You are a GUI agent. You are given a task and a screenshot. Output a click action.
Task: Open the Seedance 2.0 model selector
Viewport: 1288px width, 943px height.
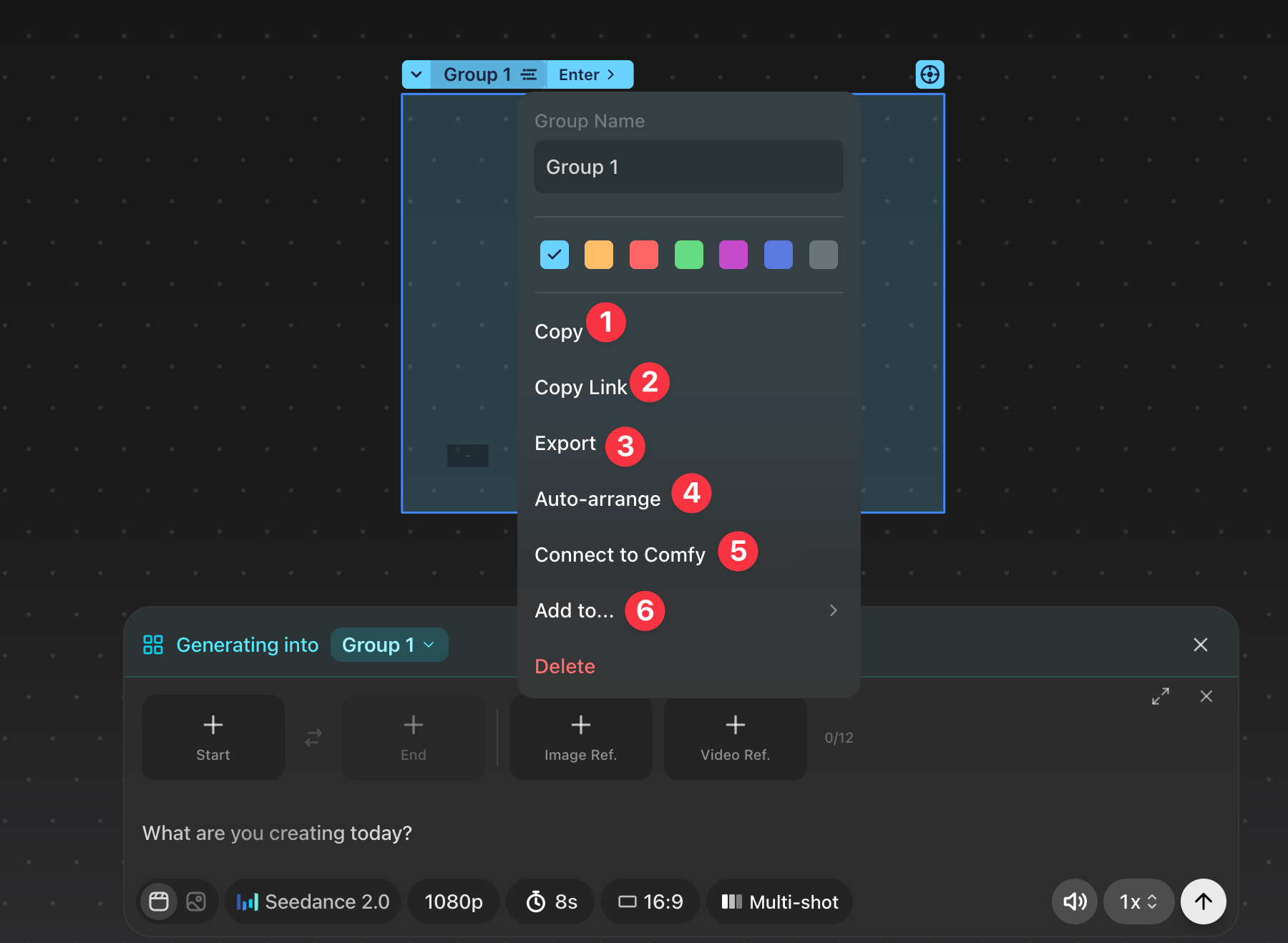pos(313,902)
